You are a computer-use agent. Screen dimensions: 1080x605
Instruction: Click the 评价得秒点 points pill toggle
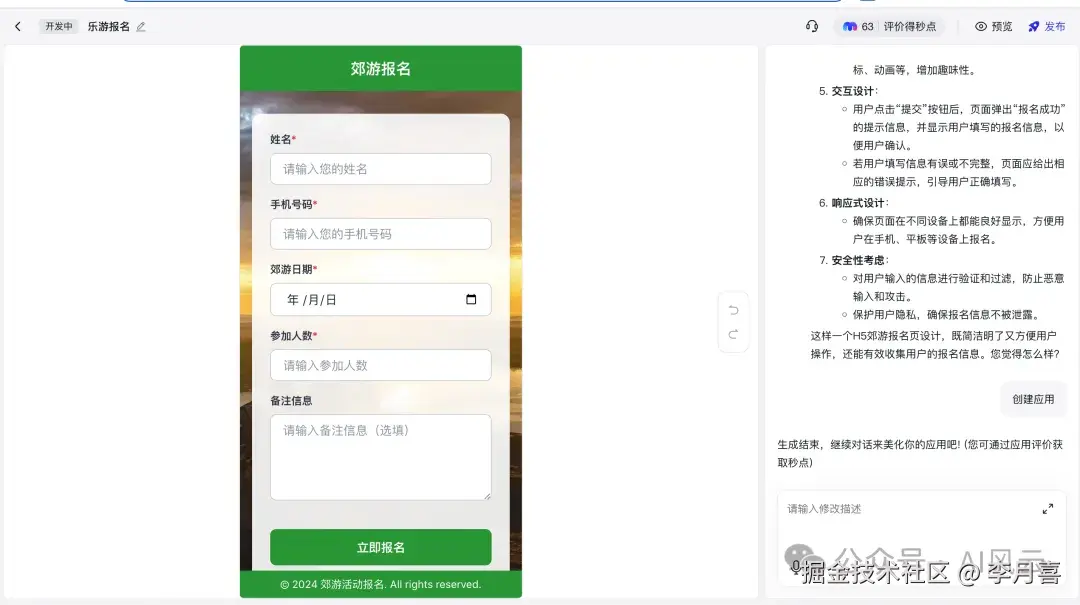[x=914, y=27]
